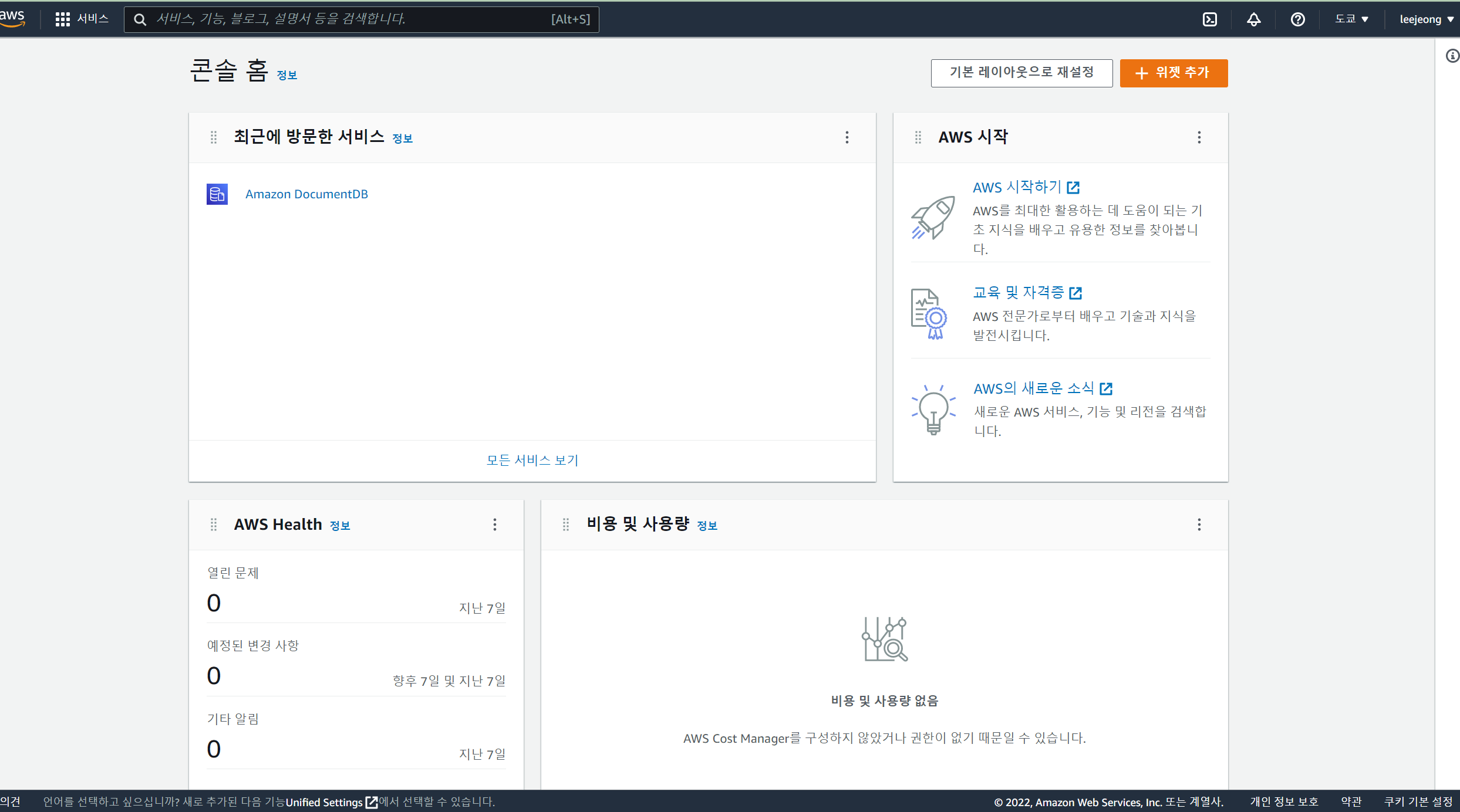Click drag handle of 비용 및 사용량 widget
This screenshot has height=812, width=1460.
[x=566, y=525]
